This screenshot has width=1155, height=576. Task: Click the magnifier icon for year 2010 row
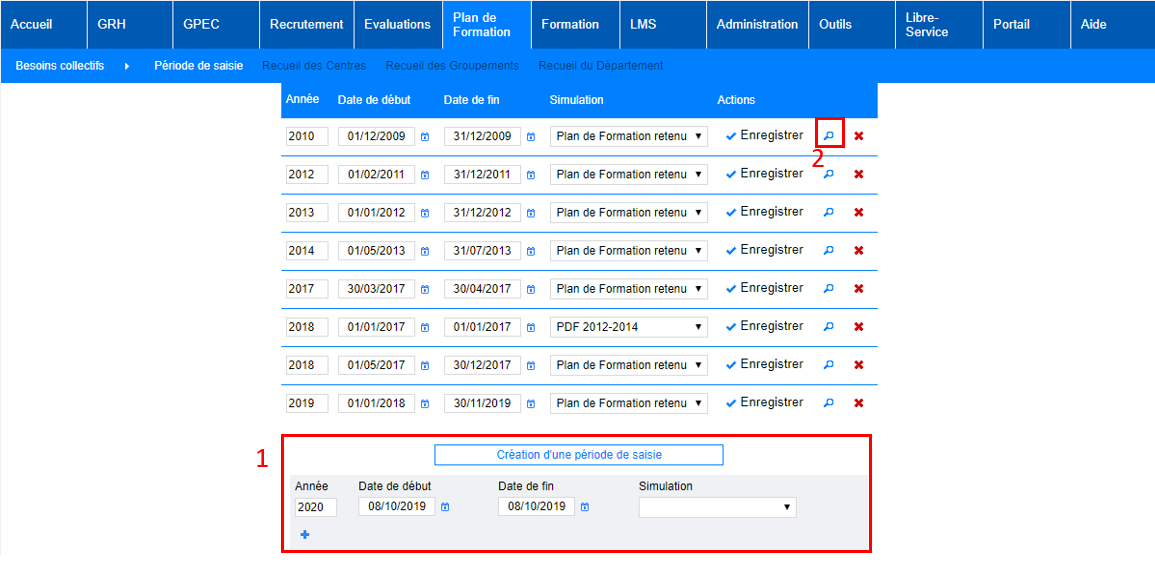click(x=828, y=135)
